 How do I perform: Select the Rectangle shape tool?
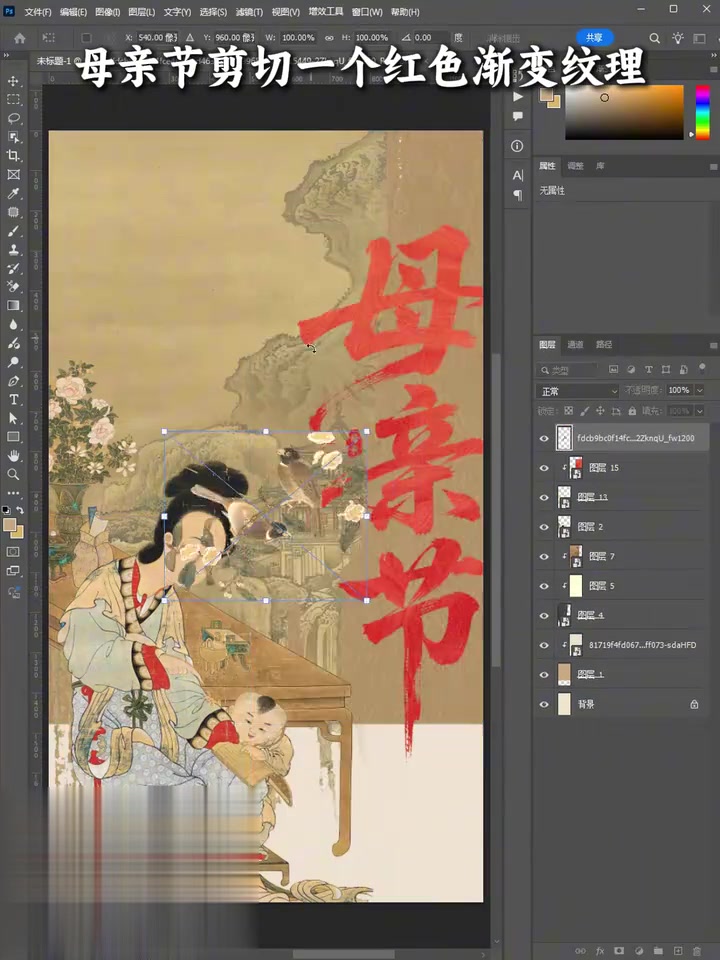click(x=13, y=437)
